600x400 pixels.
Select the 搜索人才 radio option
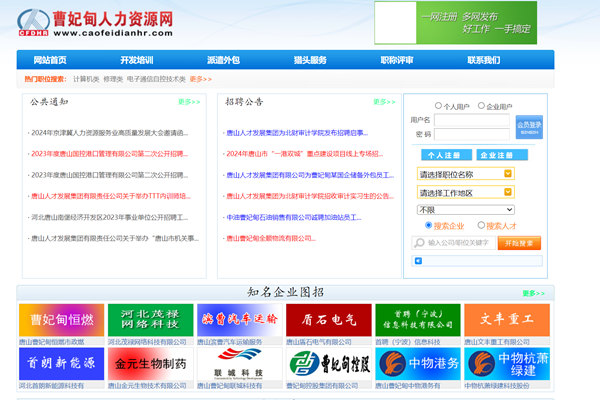click(481, 225)
